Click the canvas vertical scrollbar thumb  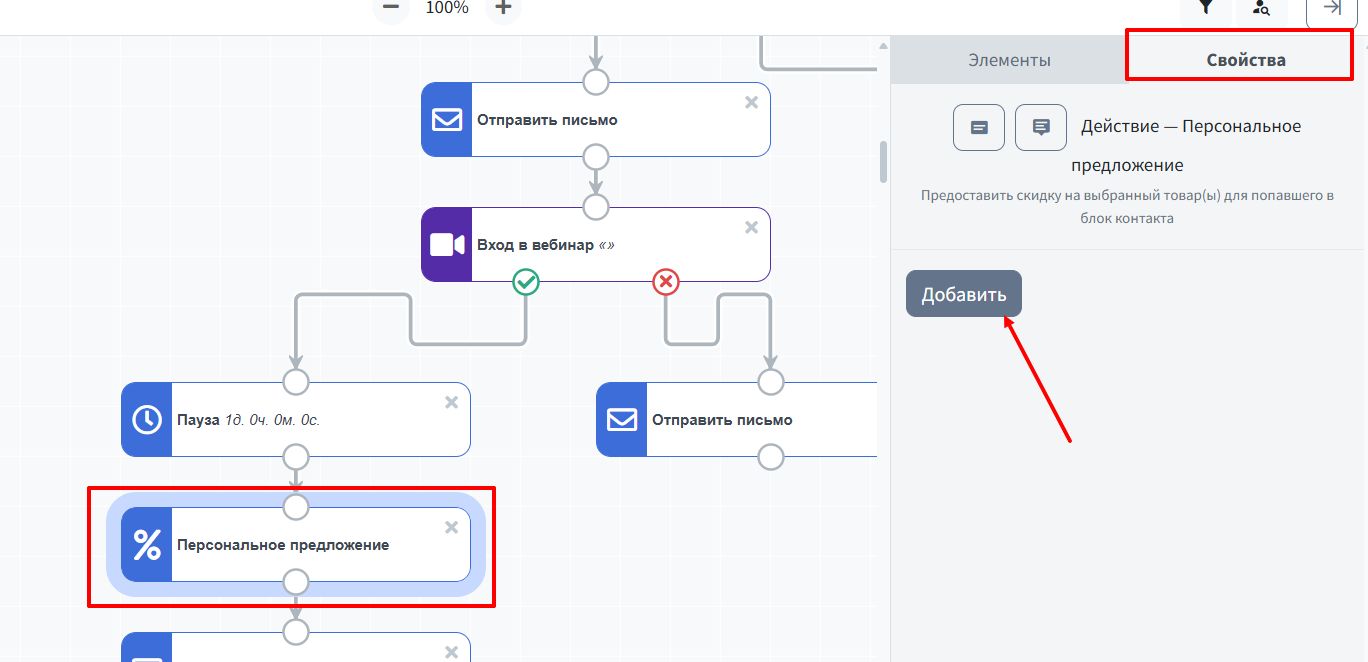point(883,161)
